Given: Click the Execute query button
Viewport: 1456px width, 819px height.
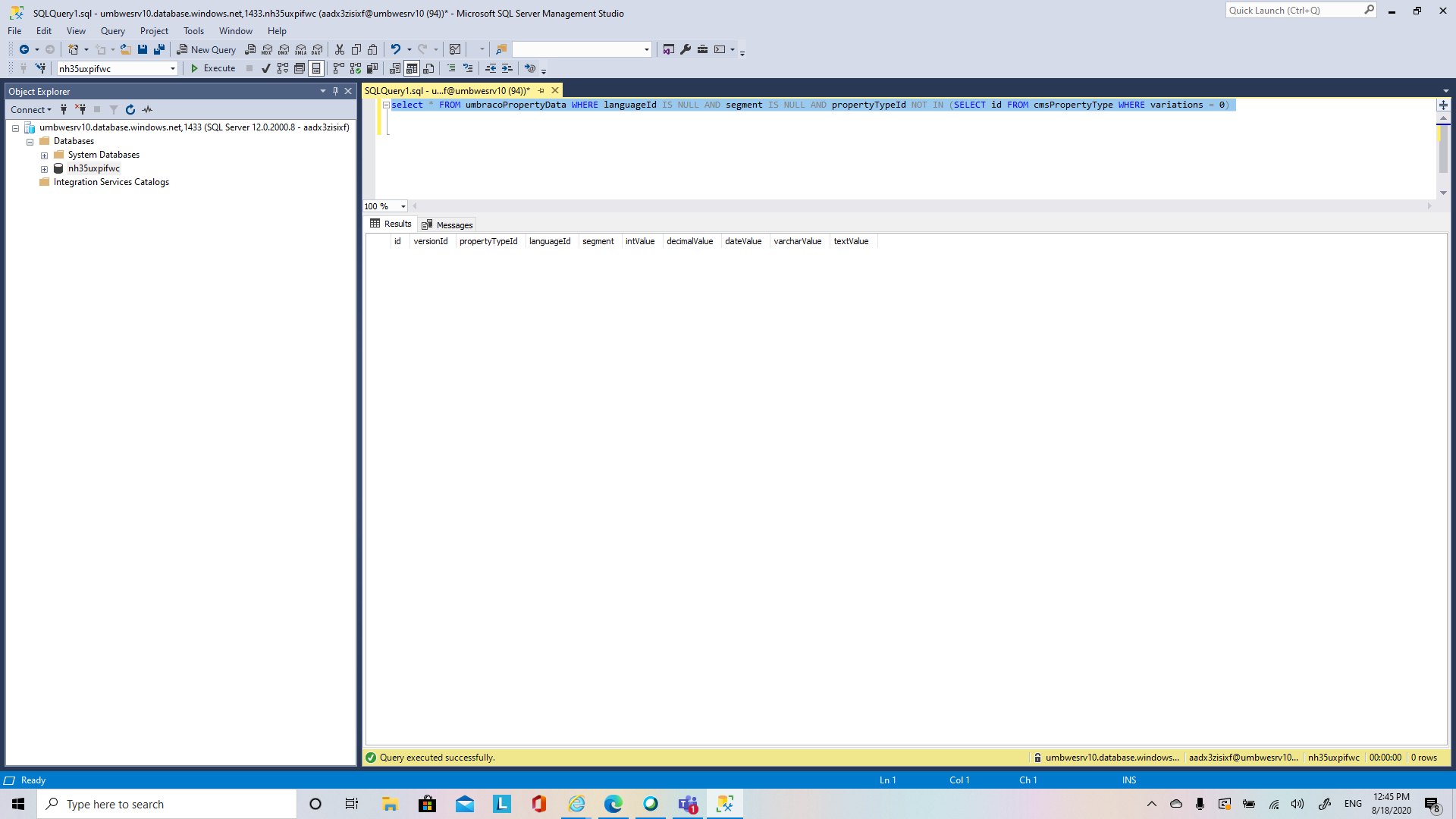Looking at the screenshot, I should click(213, 68).
